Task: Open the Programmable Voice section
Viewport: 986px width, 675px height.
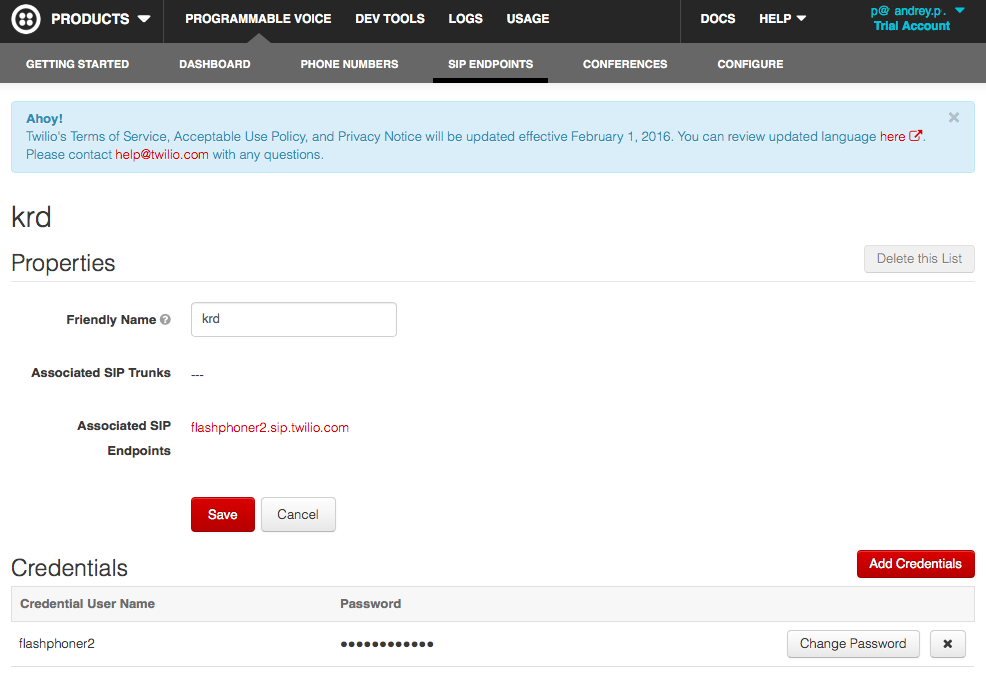Action: tap(258, 19)
